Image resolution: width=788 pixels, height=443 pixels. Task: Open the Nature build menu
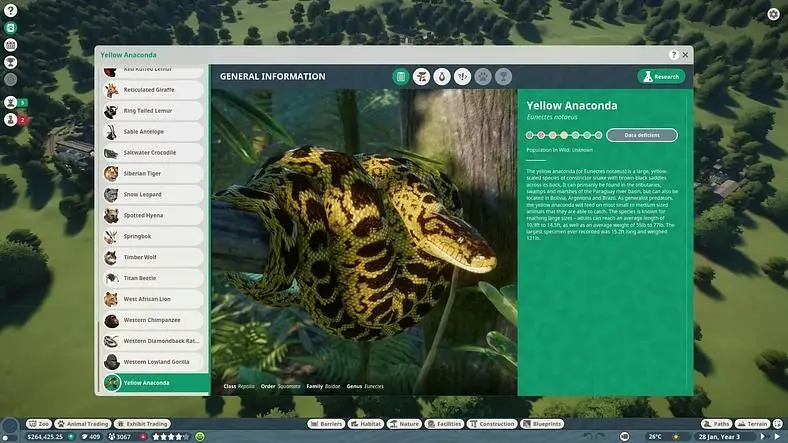tap(404, 424)
